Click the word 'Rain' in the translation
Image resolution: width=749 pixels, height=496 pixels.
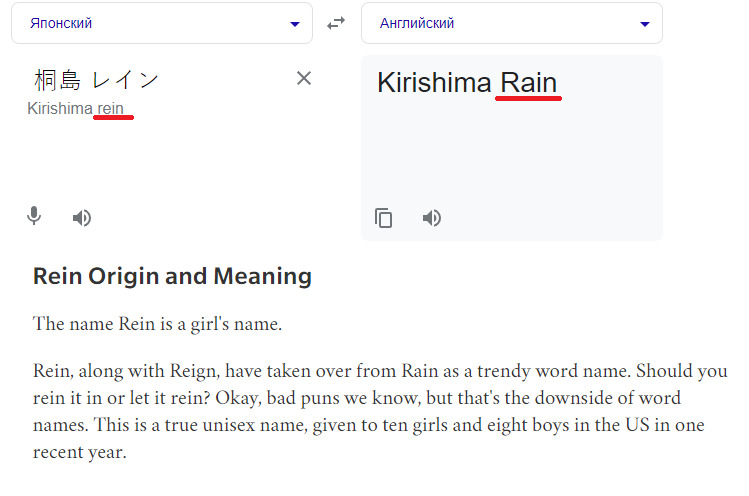528,83
